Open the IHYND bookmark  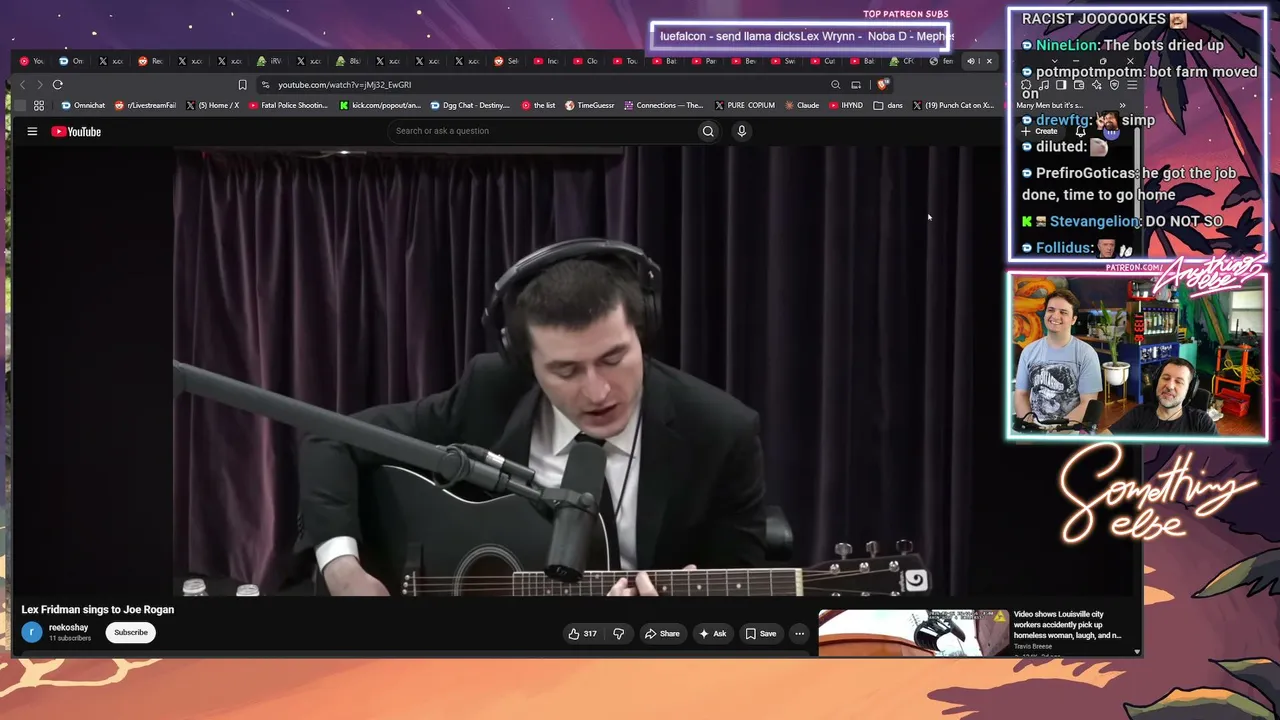click(x=845, y=105)
